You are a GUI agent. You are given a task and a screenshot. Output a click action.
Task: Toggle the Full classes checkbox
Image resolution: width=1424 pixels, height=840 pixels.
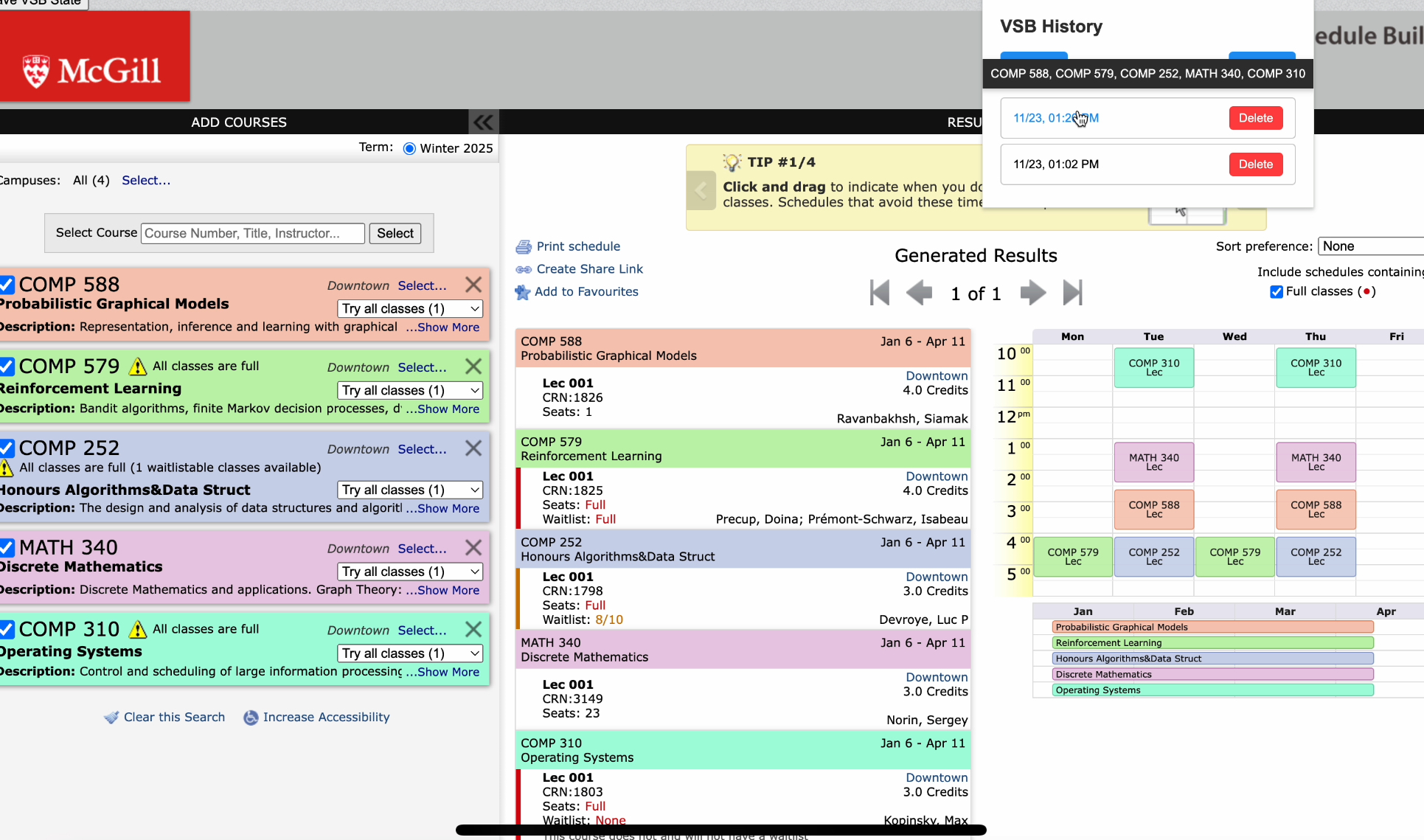[1277, 292]
